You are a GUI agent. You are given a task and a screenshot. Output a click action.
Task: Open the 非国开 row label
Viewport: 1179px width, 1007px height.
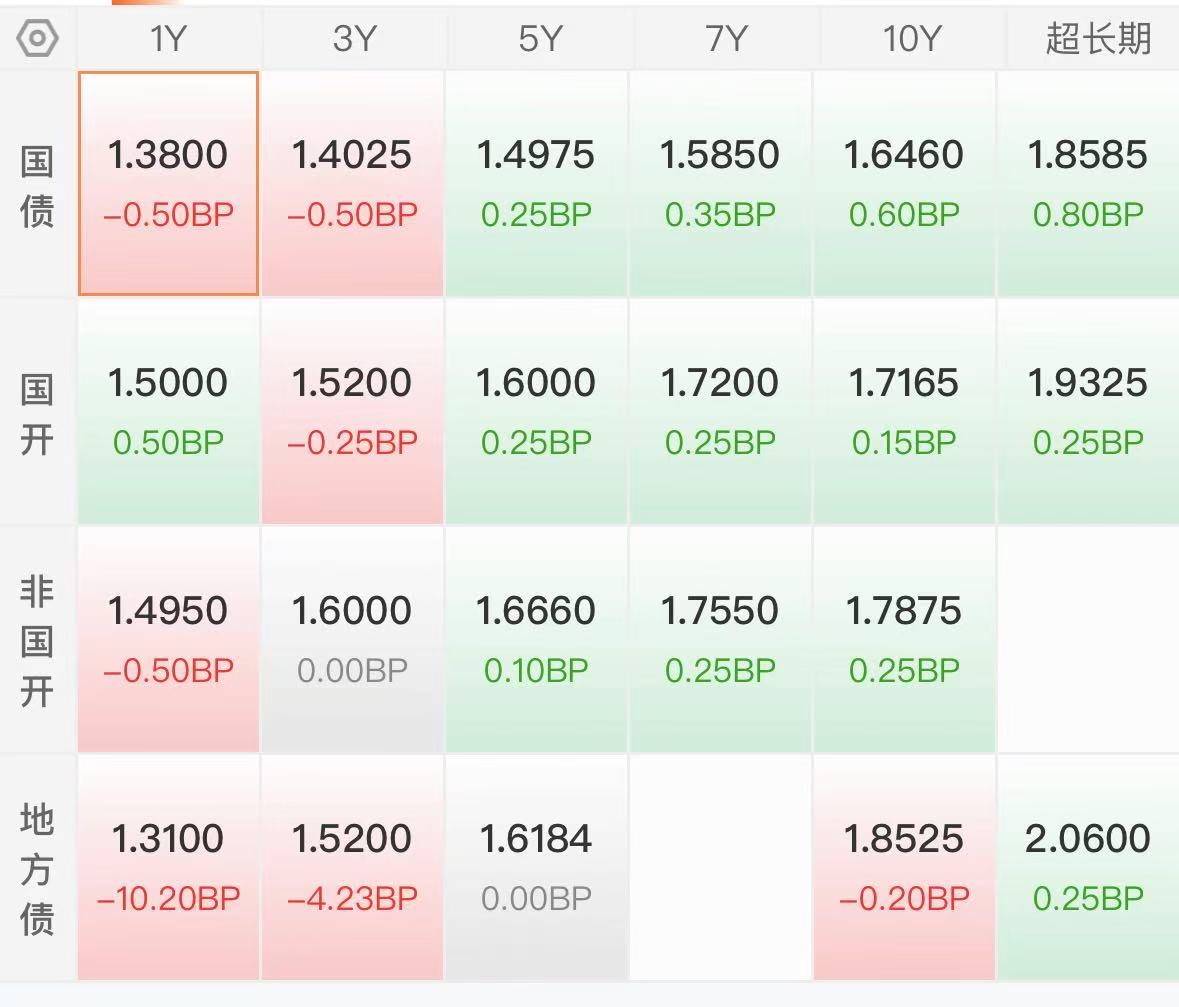pos(37,642)
